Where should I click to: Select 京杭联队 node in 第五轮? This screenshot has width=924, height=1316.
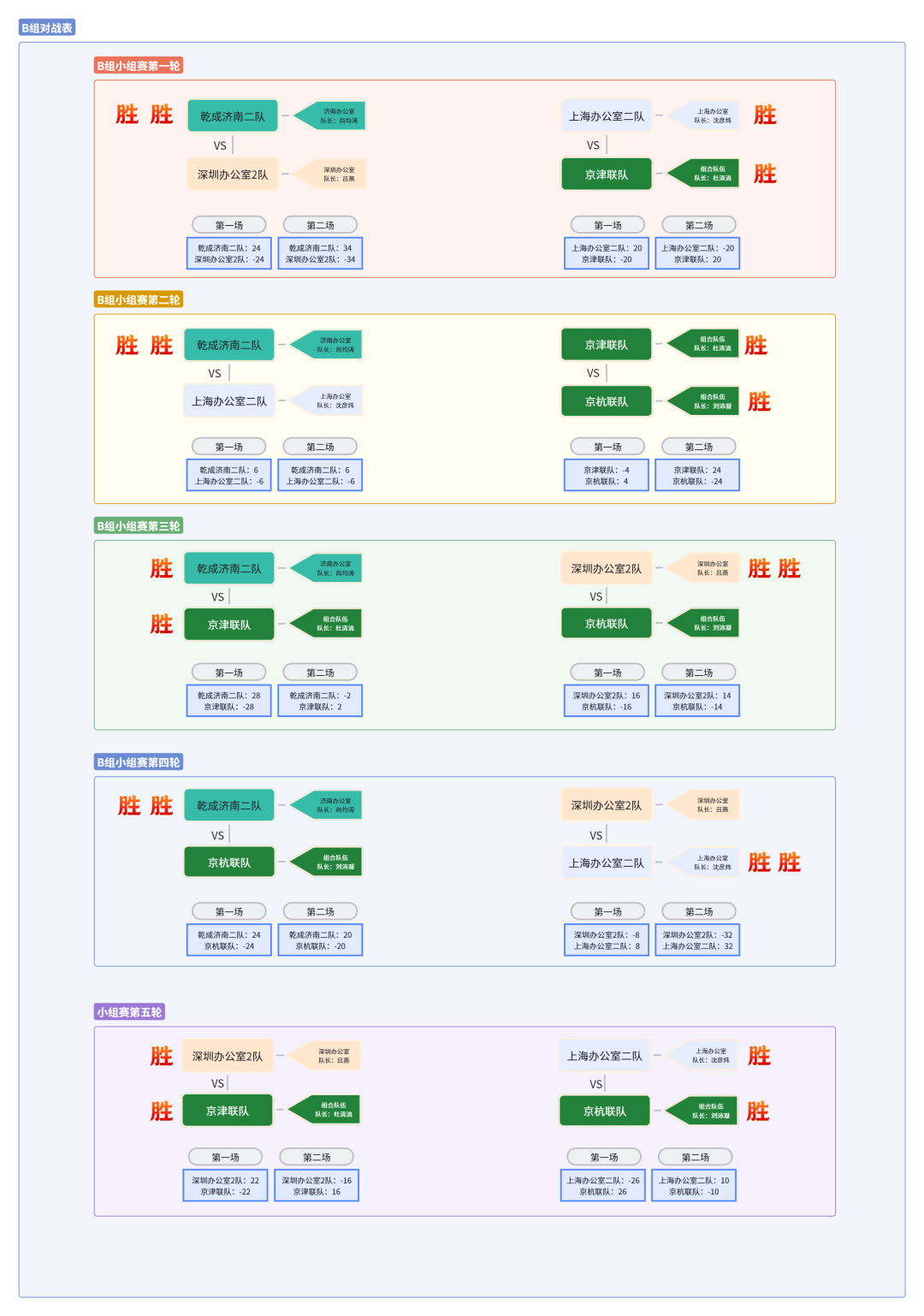pos(605,1111)
